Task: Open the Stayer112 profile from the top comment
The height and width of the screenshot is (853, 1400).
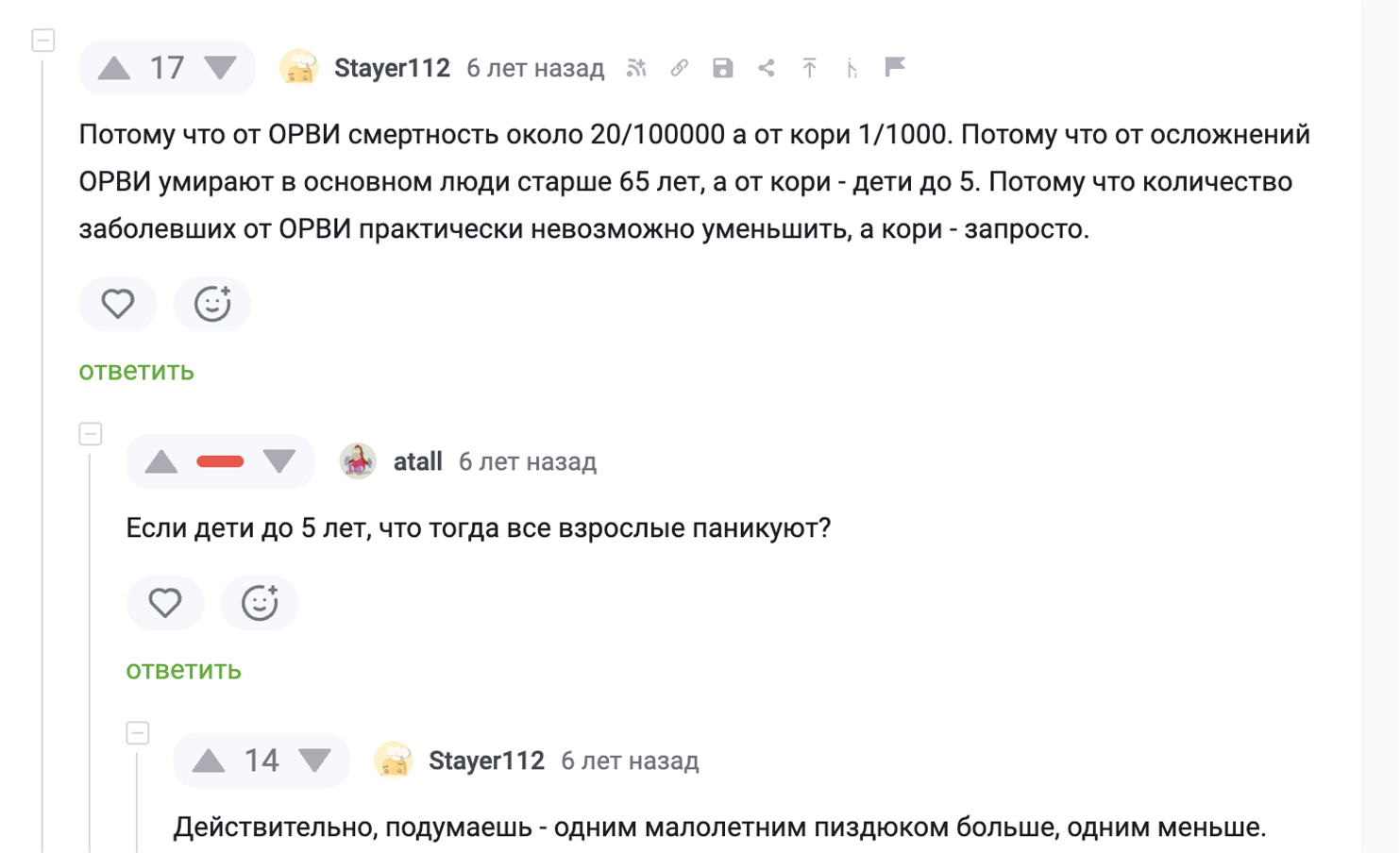Action: pos(392,68)
